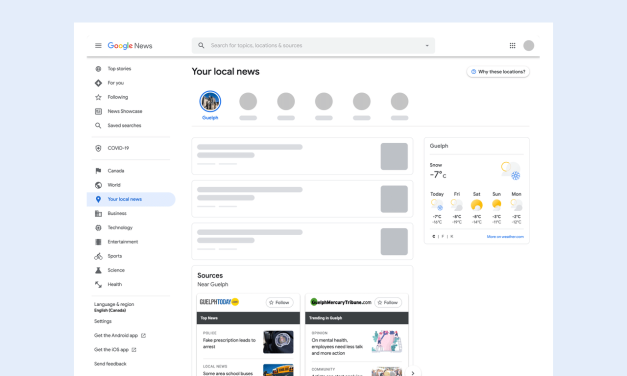Follow the GuelphMercuryTribune source
The width and height of the screenshot is (627, 376).
pyautogui.click(x=388, y=302)
